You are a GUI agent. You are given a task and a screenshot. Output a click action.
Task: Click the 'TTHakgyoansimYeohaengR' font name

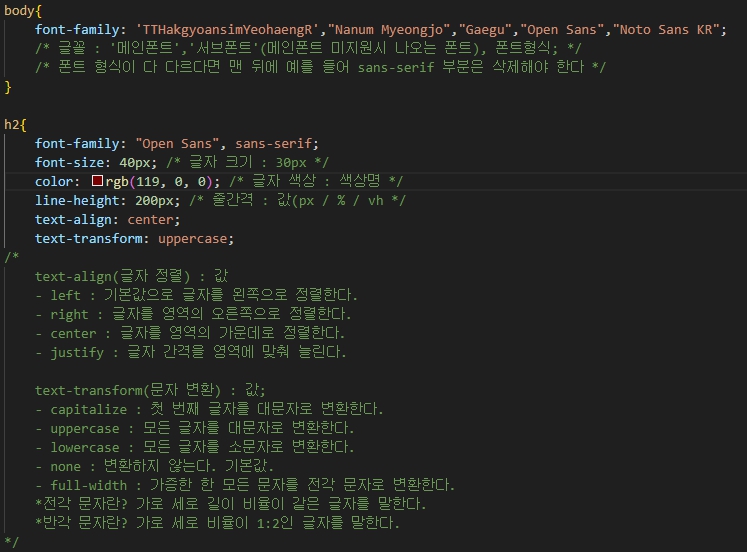pos(227,30)
